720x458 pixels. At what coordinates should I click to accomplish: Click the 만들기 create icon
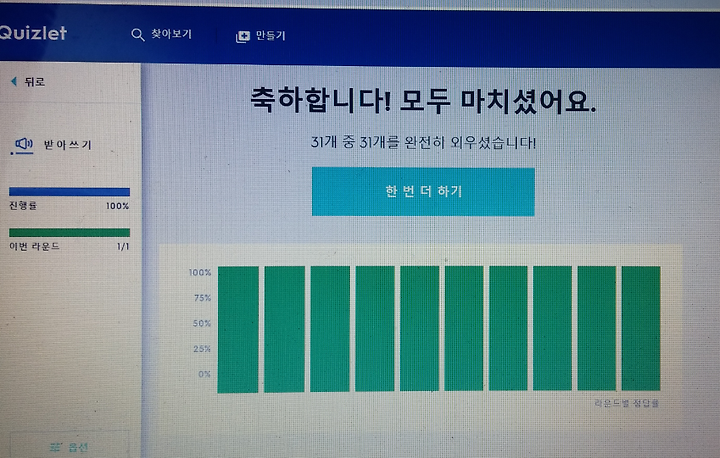point(242,36)
